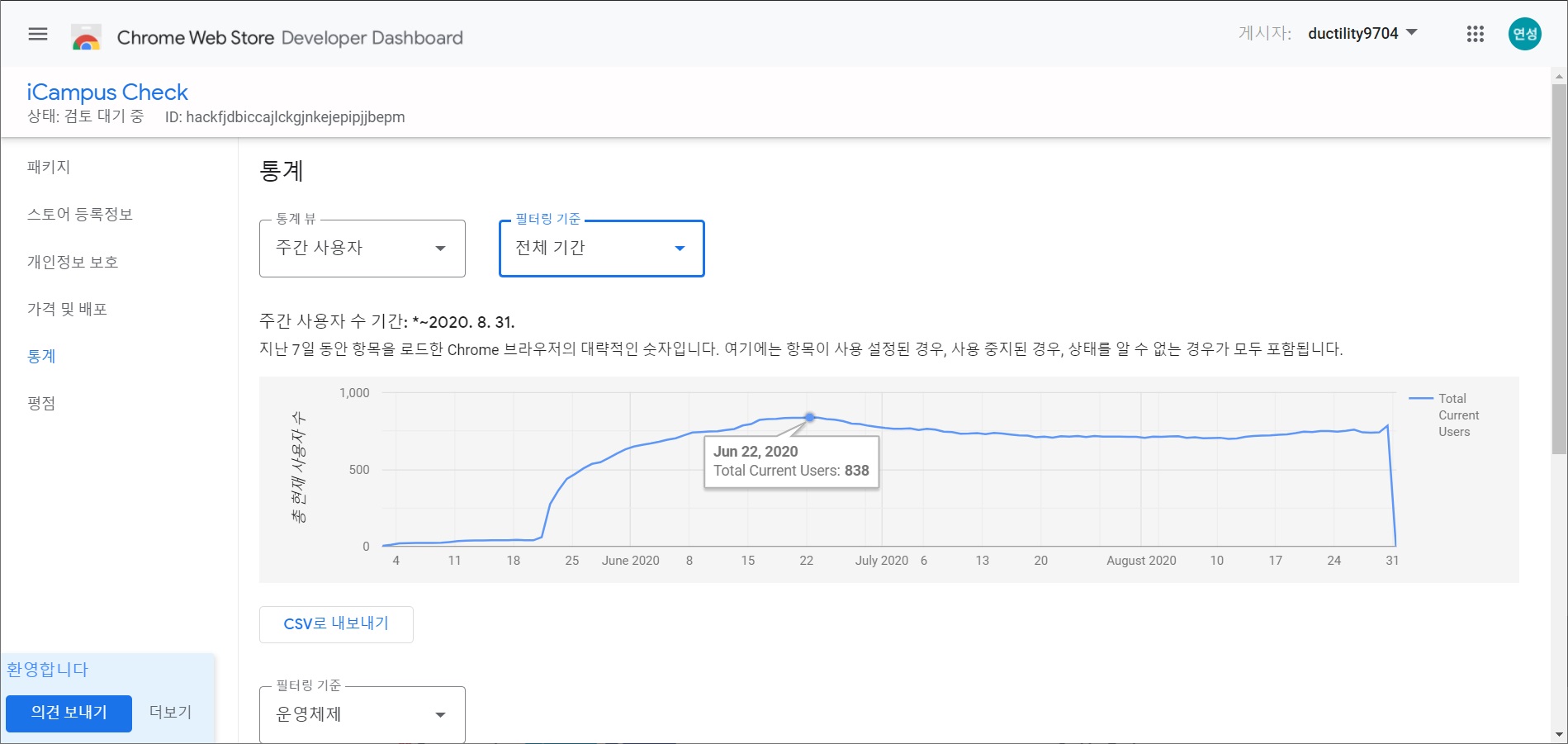Open 가격 및 배포 sidebar item

[x=67, y=309]
